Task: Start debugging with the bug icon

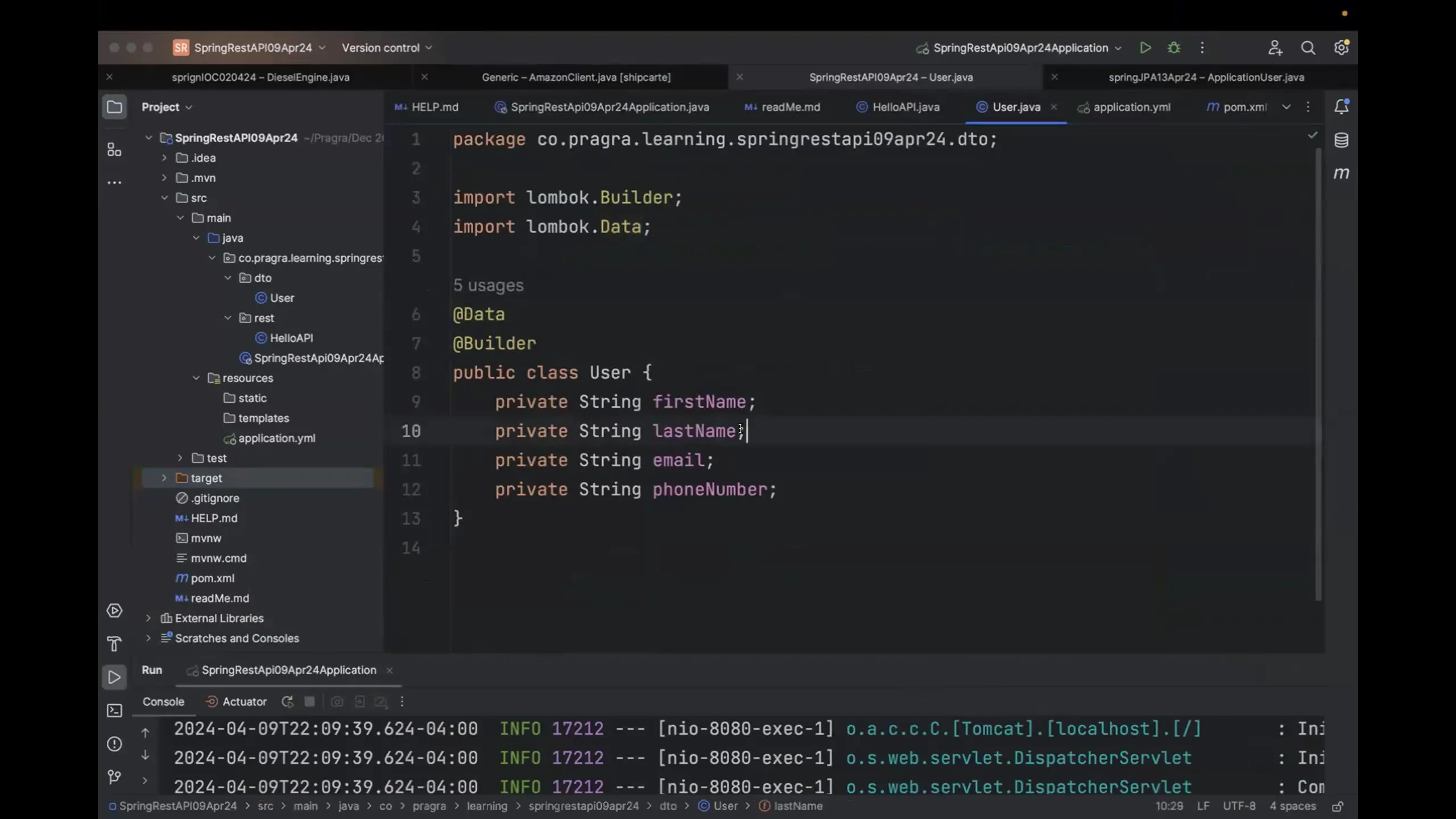Action: point(1174,48)
